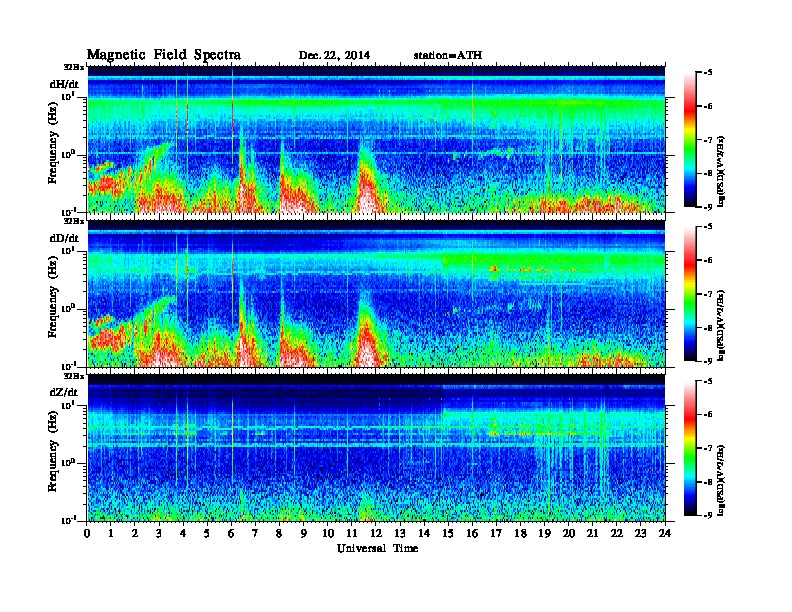Click the dZ/dt color scale bar
The height and width of the screenshot is (612, 792).
(x=689, y=448)
